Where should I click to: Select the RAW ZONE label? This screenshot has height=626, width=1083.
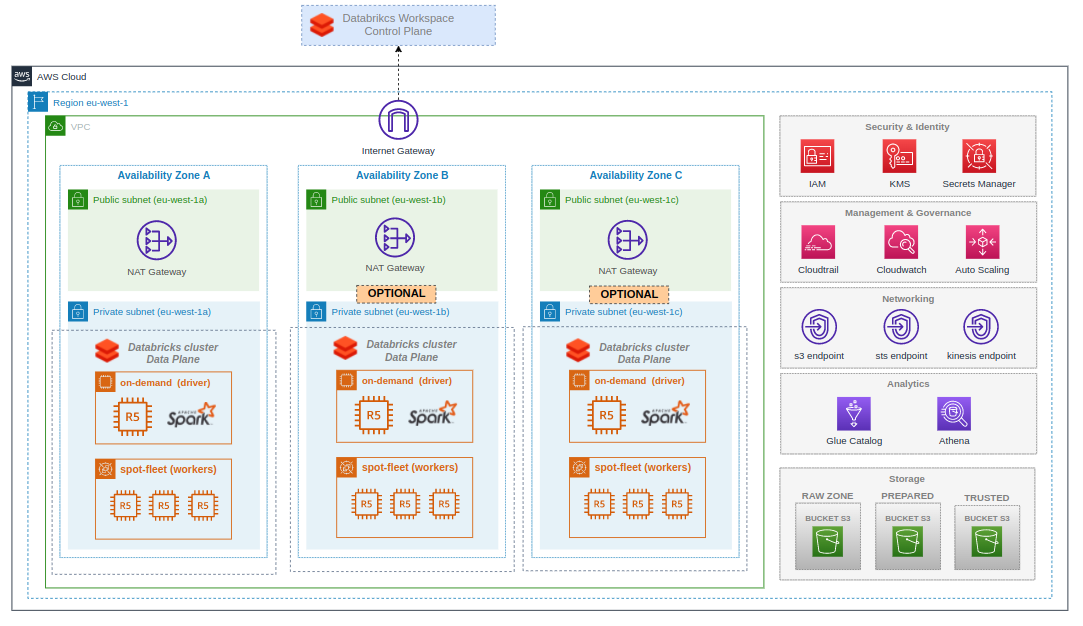(x=826, y=496)
